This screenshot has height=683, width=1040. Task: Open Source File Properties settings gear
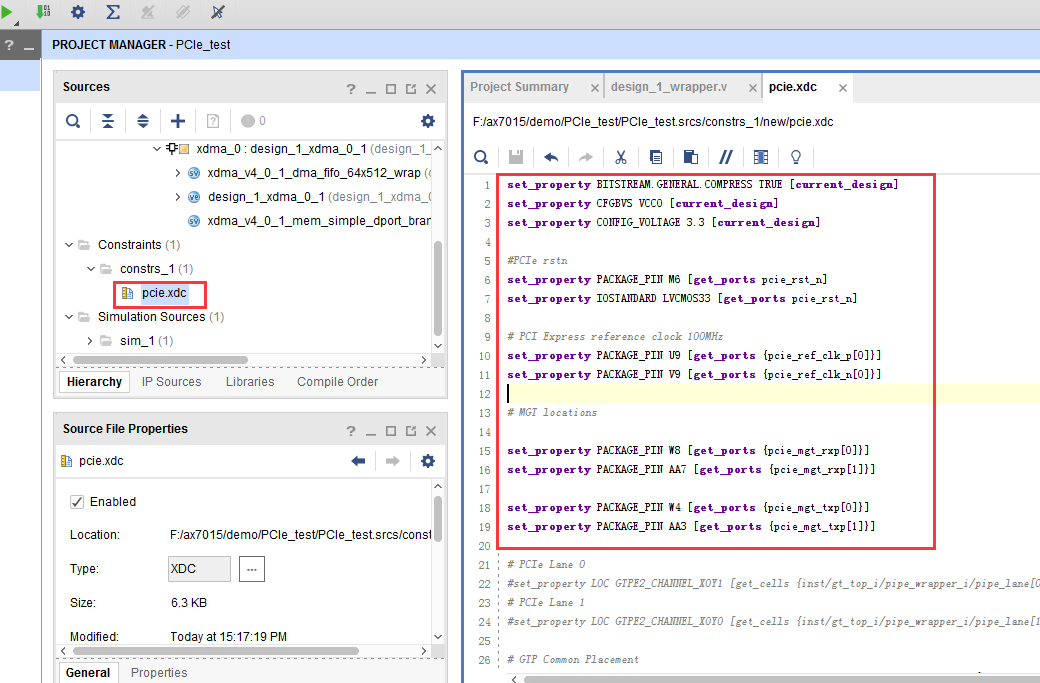pyautogui.click(x=428, y=461)
